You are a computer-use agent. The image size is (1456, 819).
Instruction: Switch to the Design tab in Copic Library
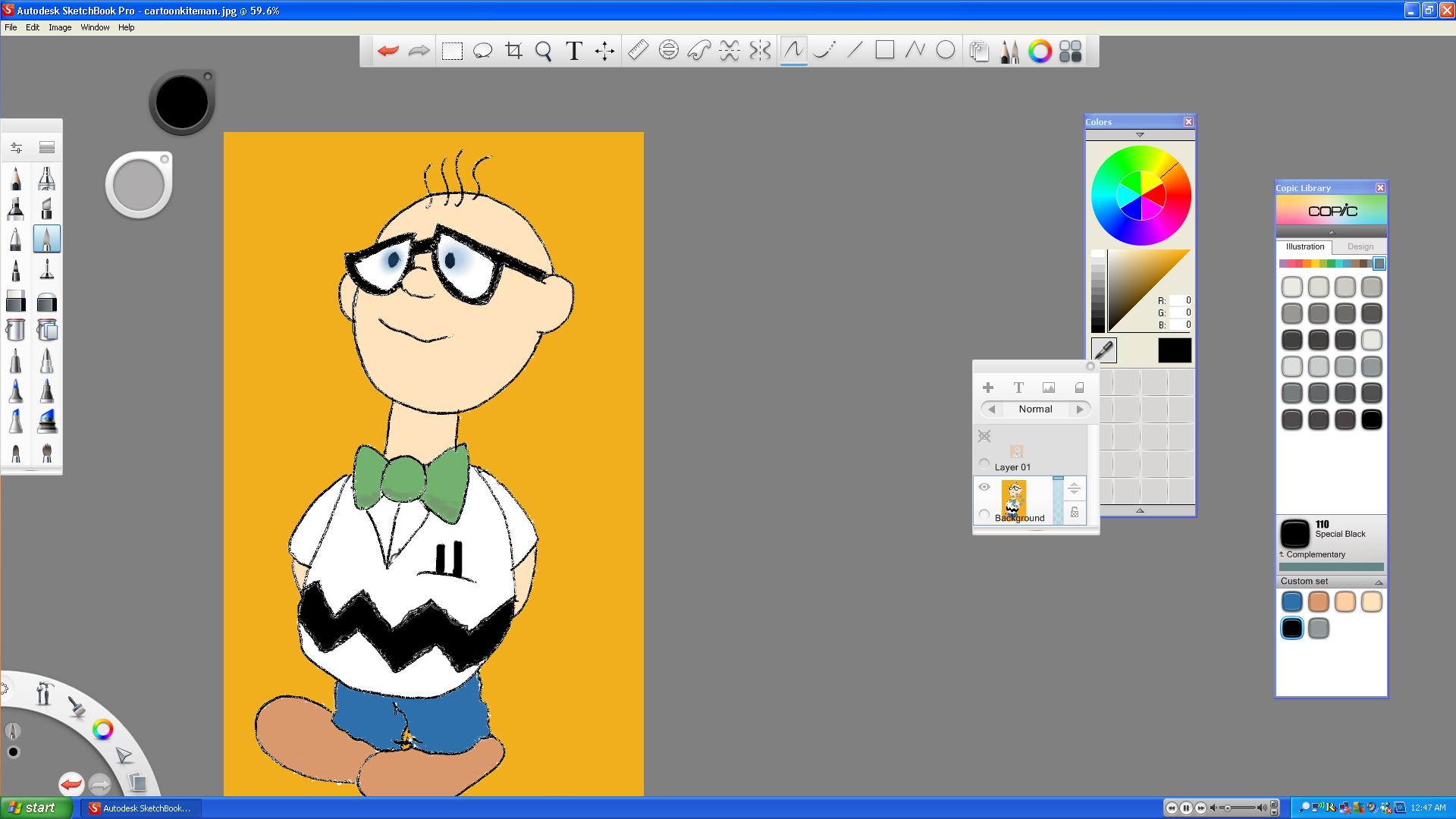pyautogui.click(x=1360, y=246)
